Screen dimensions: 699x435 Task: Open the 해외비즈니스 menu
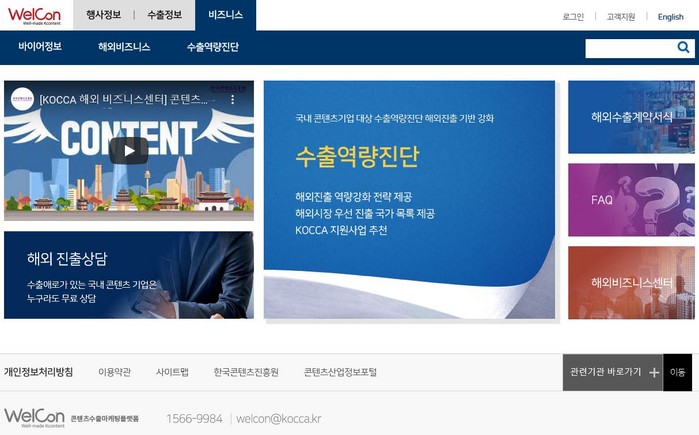124,46
